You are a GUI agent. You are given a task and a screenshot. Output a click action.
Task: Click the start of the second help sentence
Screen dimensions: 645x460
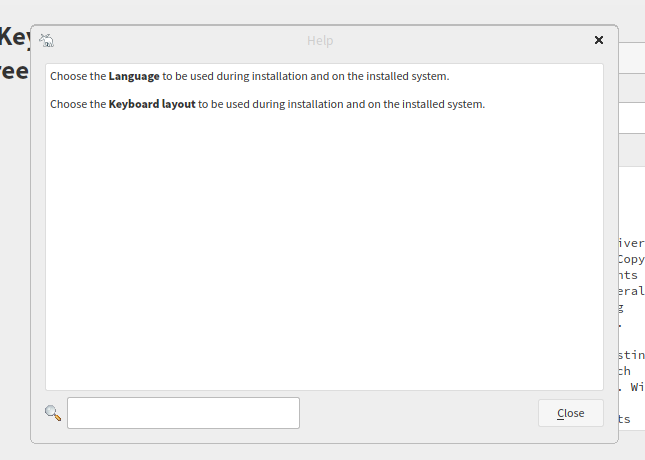point(52,104)
